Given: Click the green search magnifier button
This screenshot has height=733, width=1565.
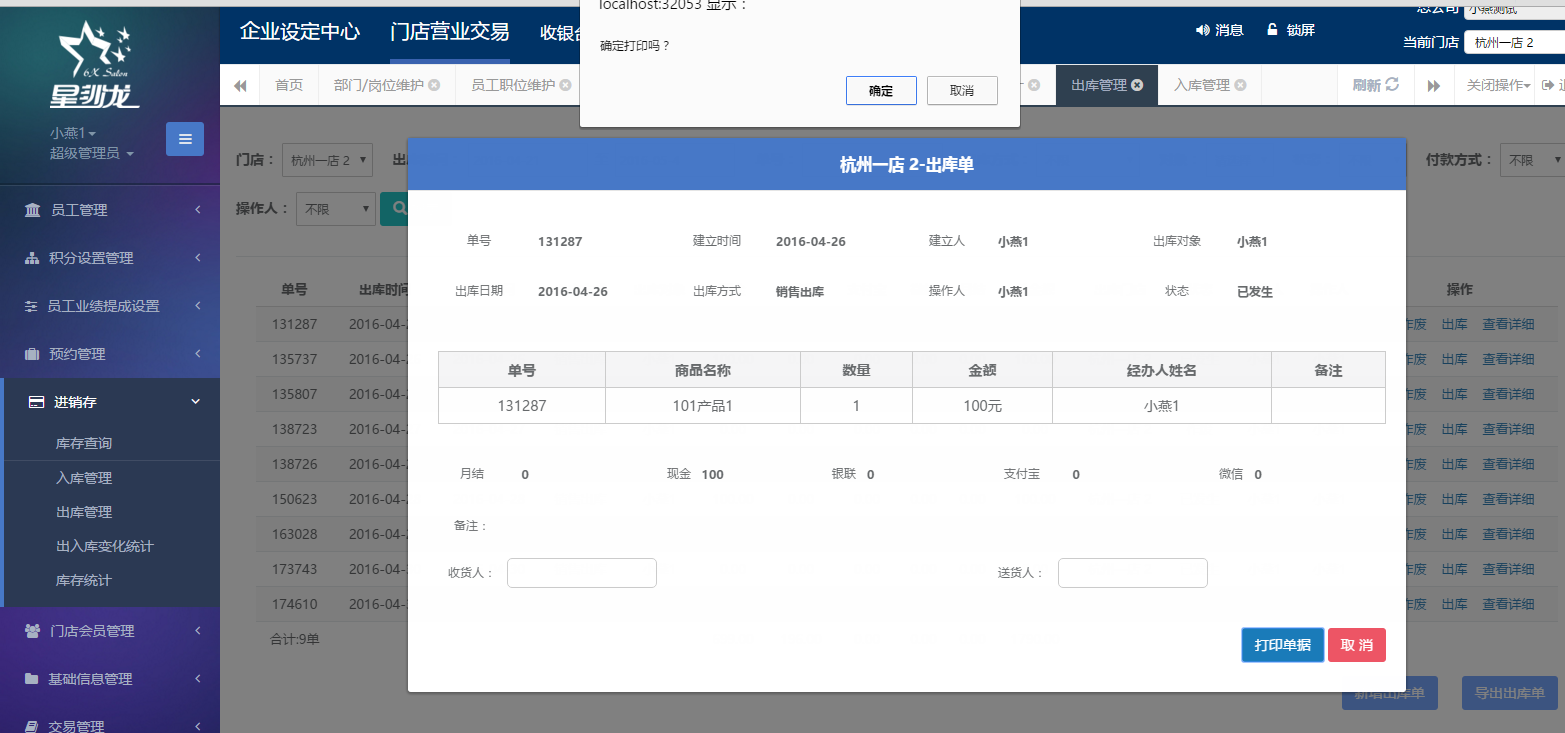Looking at the screenshot, I should coord(397,209).
